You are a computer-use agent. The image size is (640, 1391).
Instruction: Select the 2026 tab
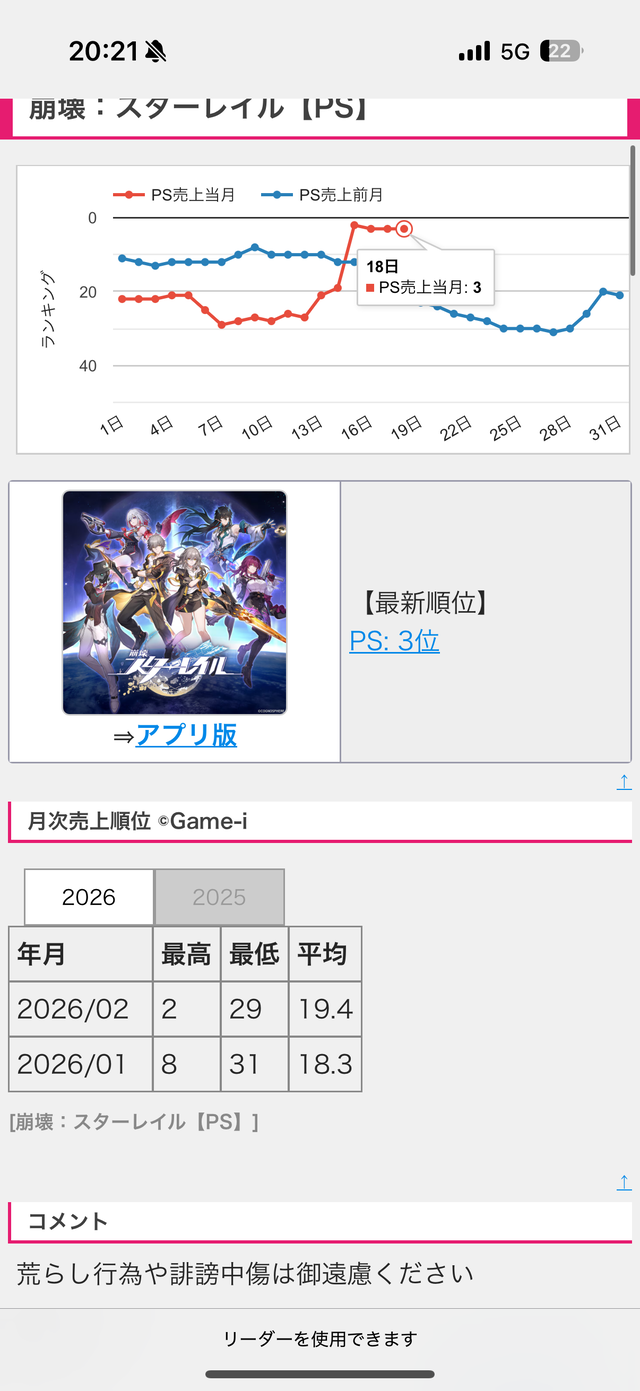89,897
